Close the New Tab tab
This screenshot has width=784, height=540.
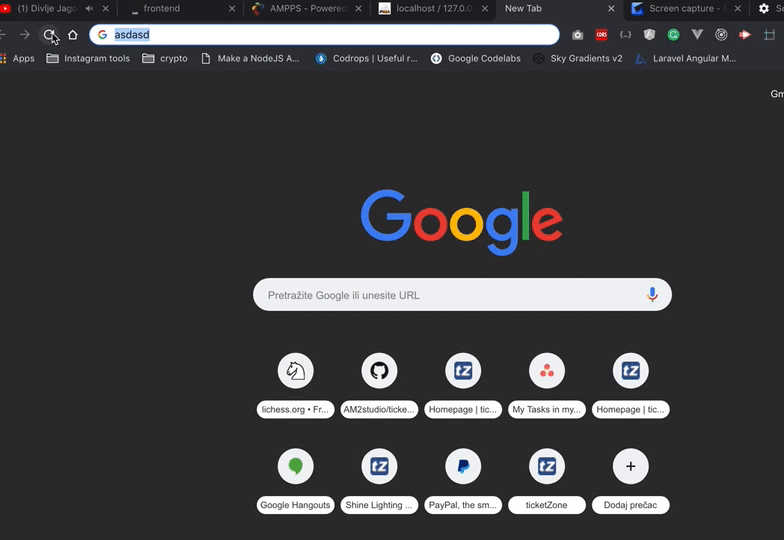(x=611, y=8)
